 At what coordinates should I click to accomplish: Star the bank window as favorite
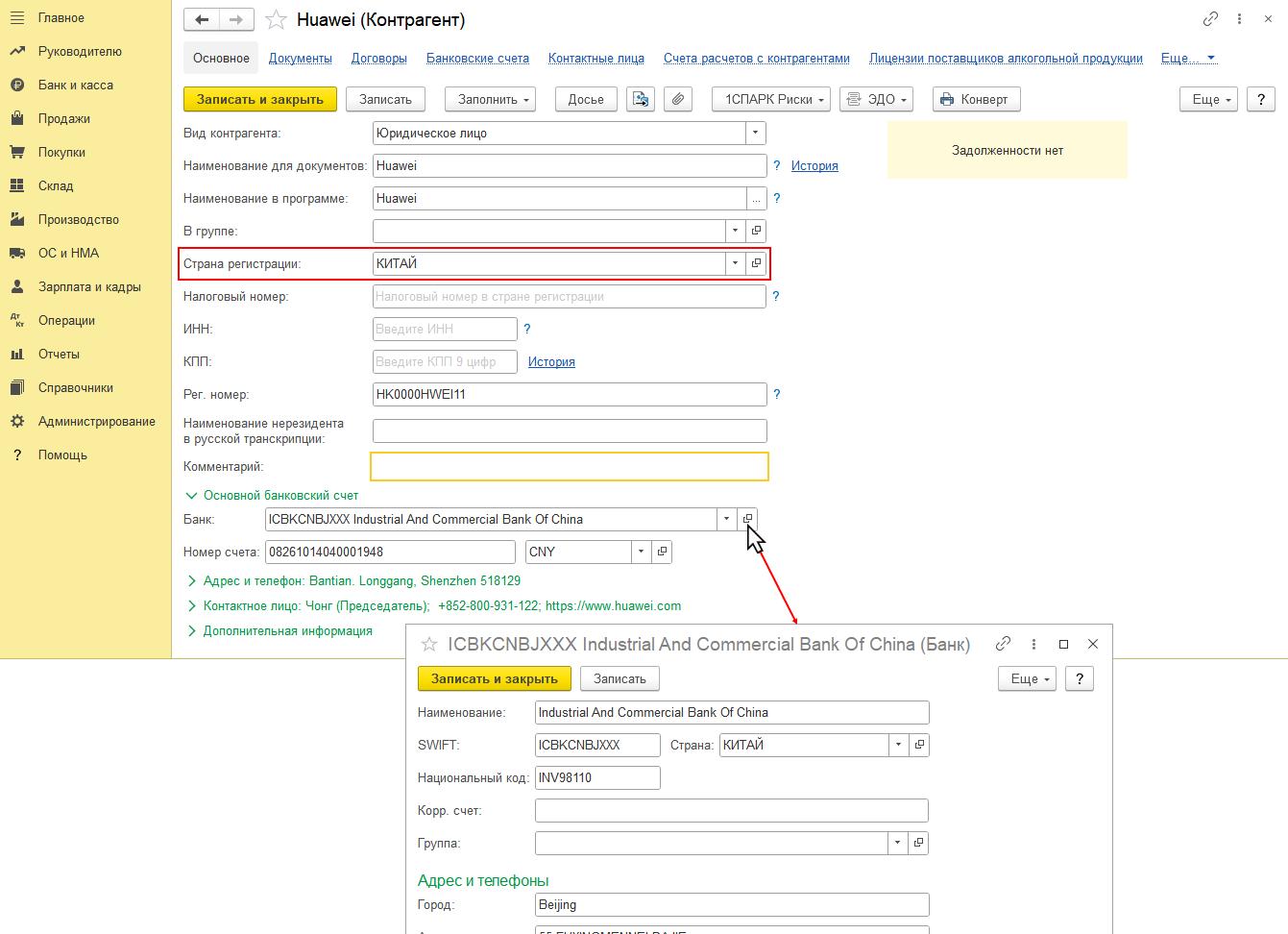(x=430, y=644)
